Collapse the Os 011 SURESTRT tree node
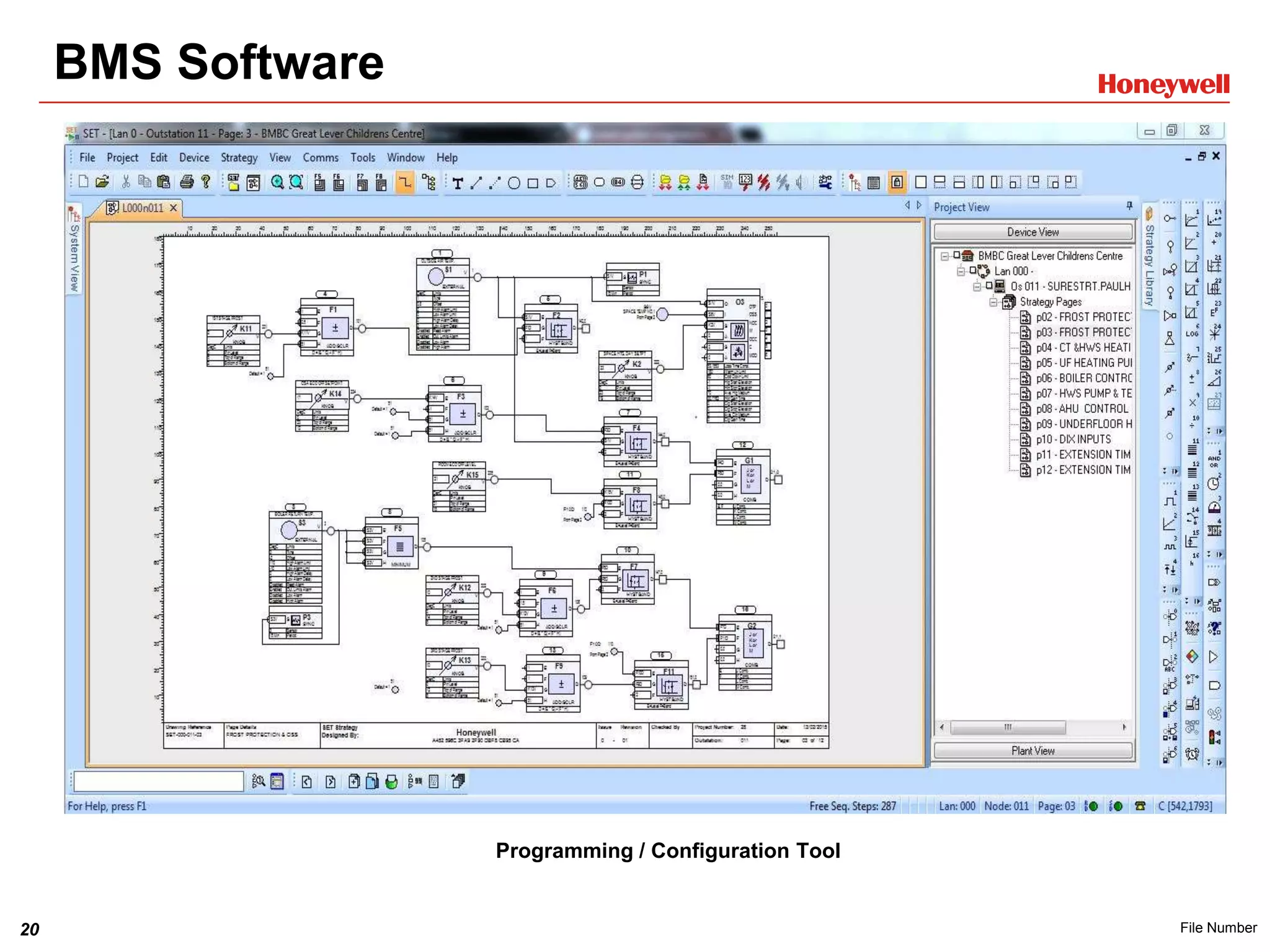The height and width of the screenshot is (952, 1270). 977,286
